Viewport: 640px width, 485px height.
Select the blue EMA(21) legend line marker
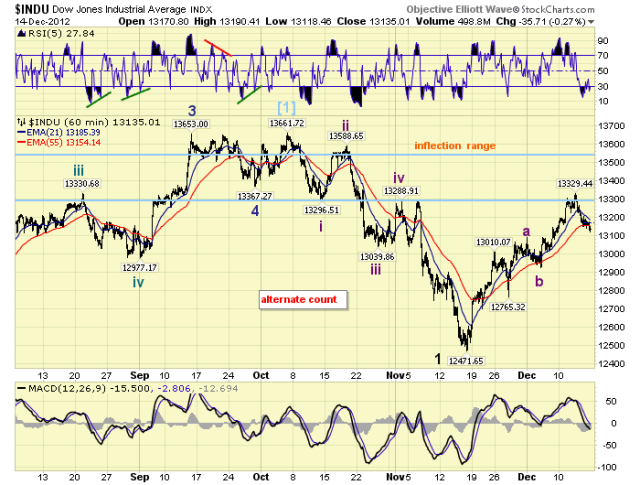[21, 132]
